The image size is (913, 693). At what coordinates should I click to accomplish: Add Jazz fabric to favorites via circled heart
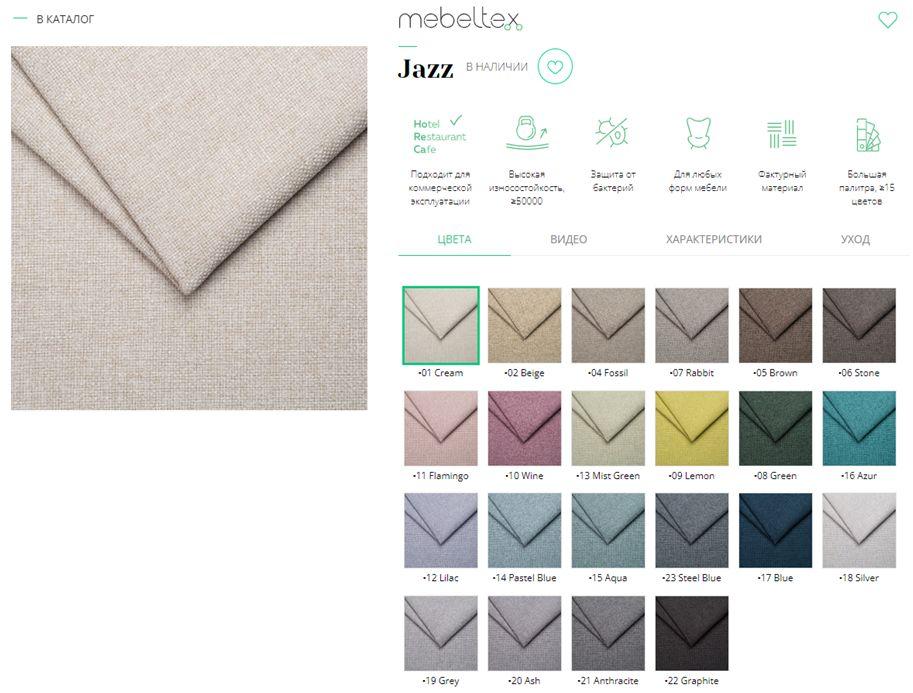point(555,66)
